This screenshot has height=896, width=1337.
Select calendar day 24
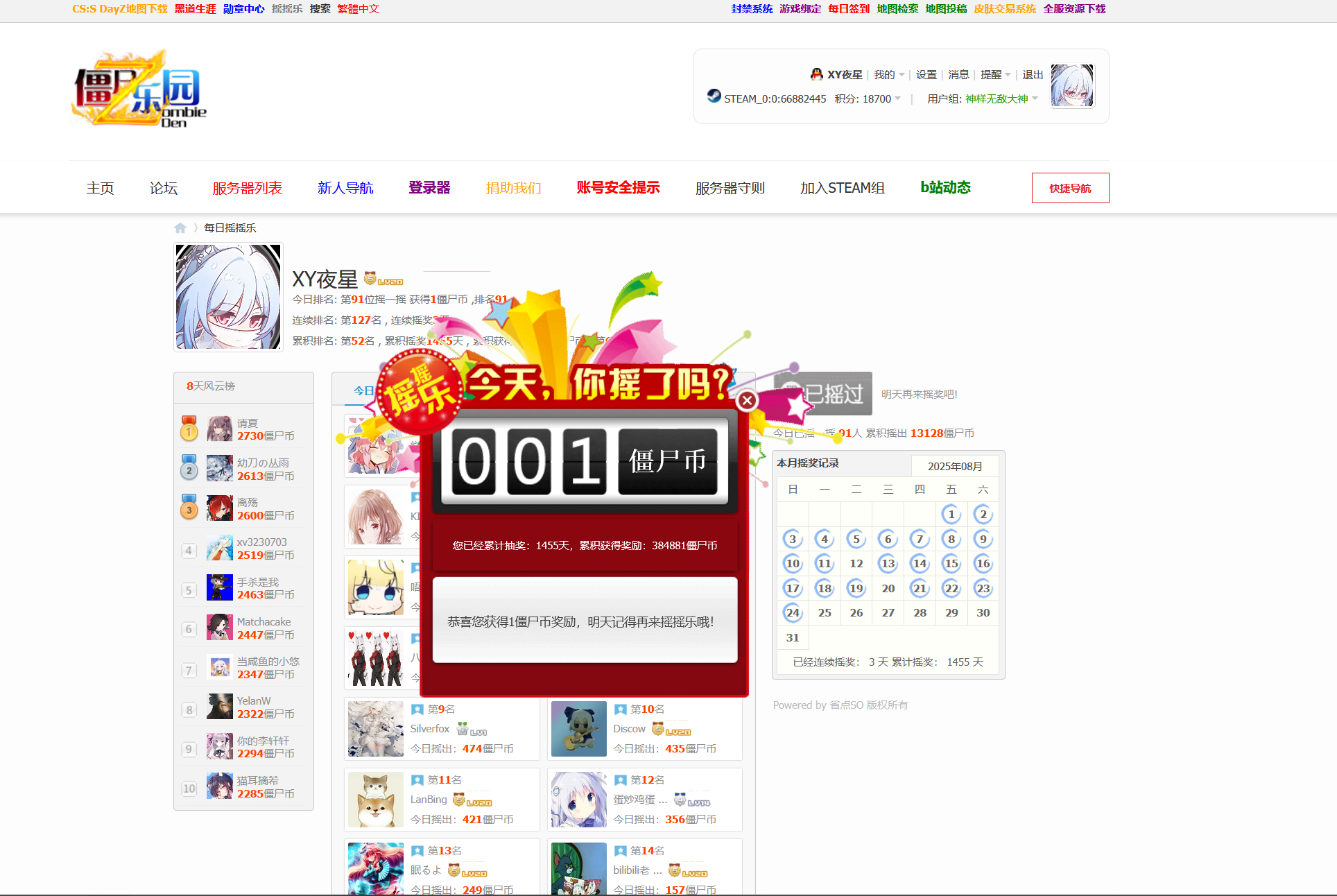[793, 612]
